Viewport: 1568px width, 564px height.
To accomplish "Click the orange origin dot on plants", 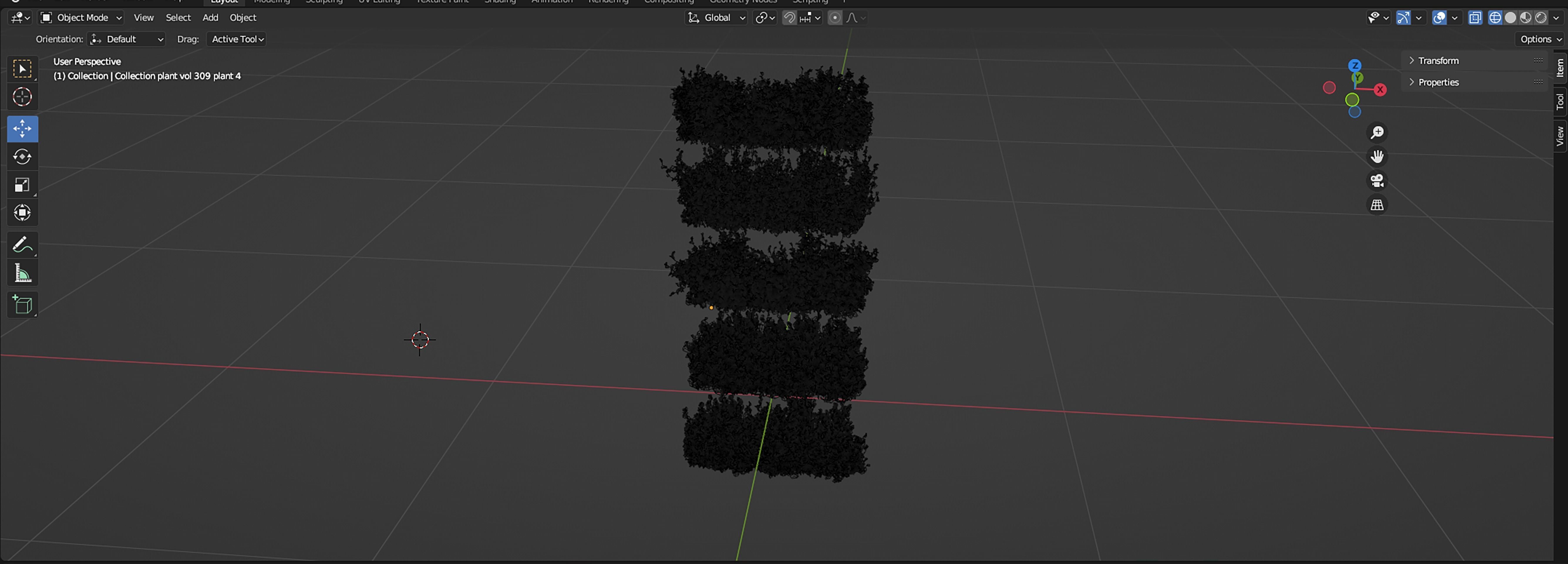I will click(711, 308).
